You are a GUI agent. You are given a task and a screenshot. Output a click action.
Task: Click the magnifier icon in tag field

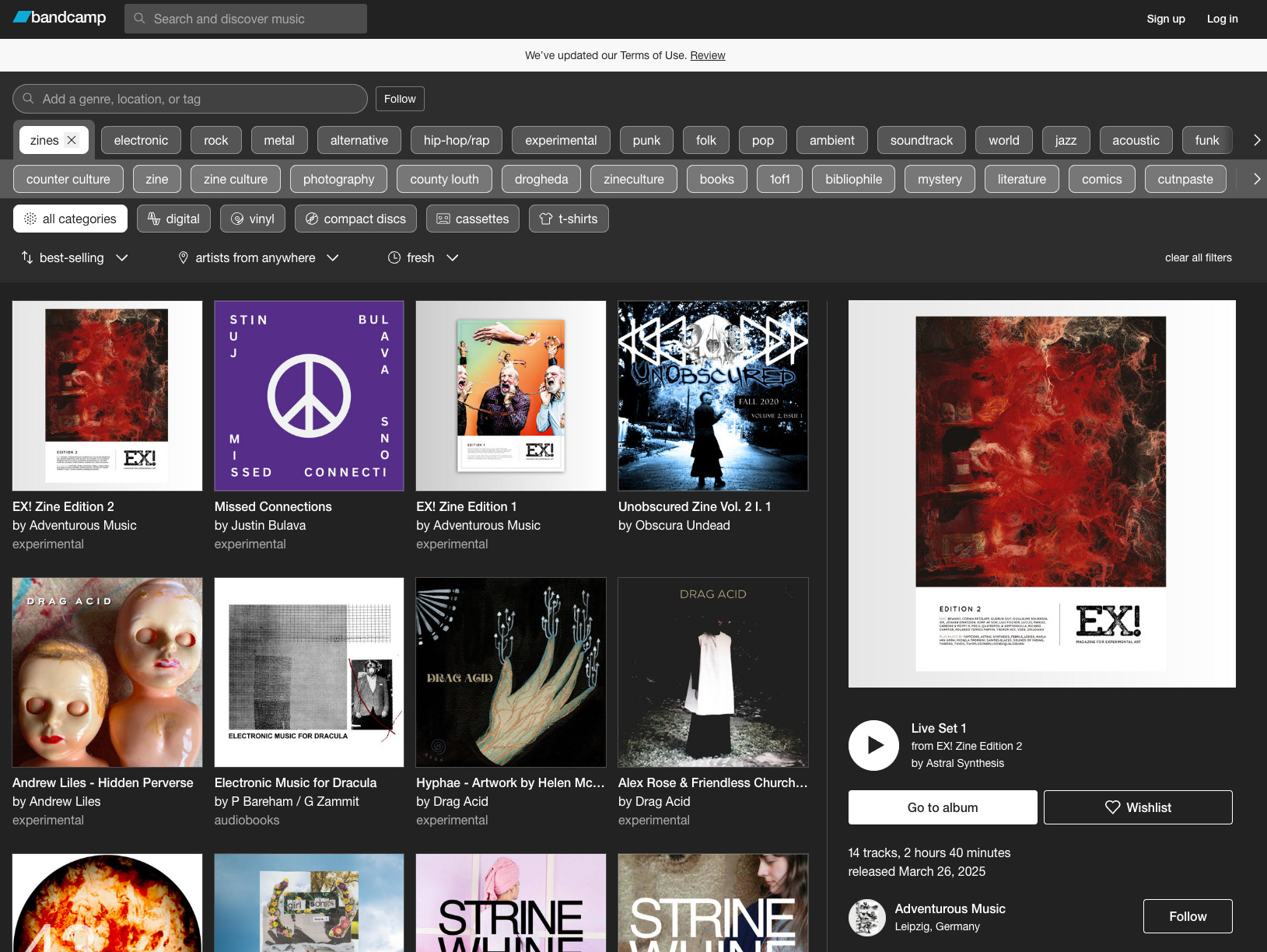29,99
